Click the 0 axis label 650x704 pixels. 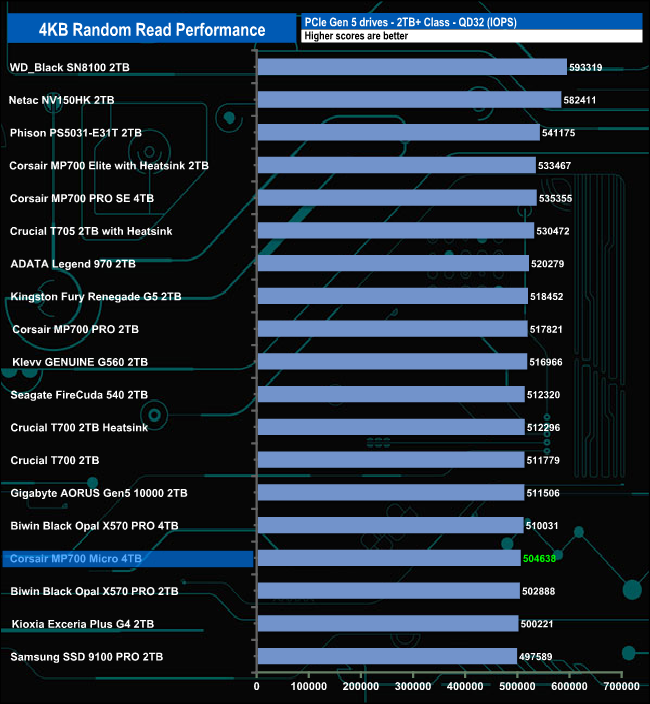coord(256,686)
